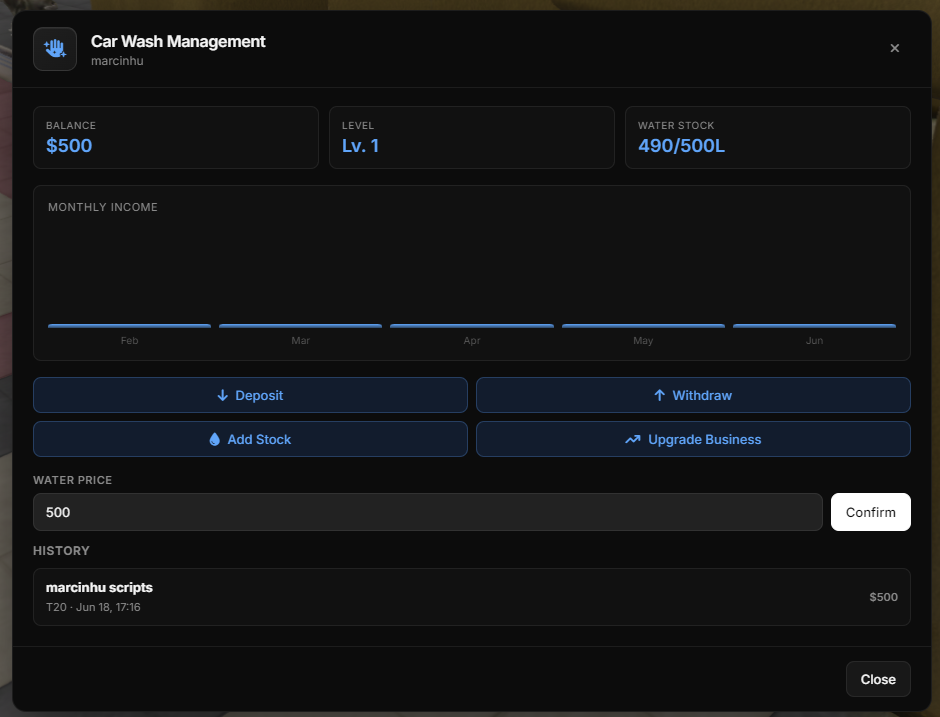Click the Water Stock card
This screenshot has width=940, height=717.
point(768,137)
